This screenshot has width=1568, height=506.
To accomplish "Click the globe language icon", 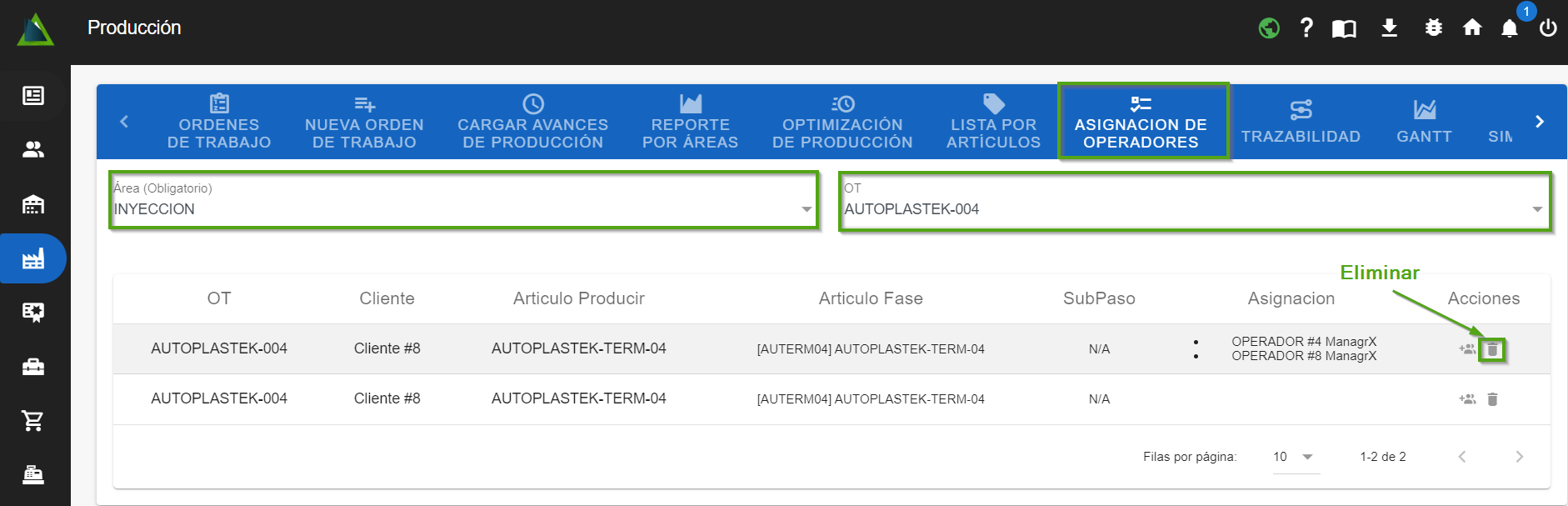I will [1269, 28].
